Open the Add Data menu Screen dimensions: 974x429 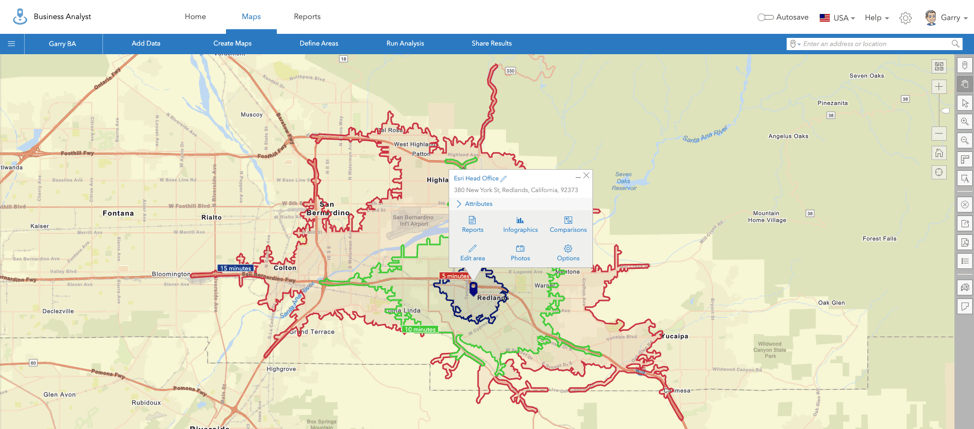[146, 43]
